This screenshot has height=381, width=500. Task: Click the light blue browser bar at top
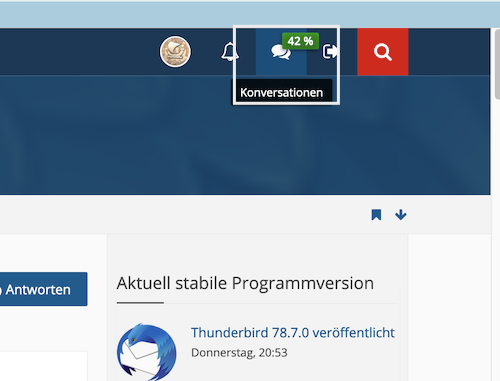coord(250,15)
